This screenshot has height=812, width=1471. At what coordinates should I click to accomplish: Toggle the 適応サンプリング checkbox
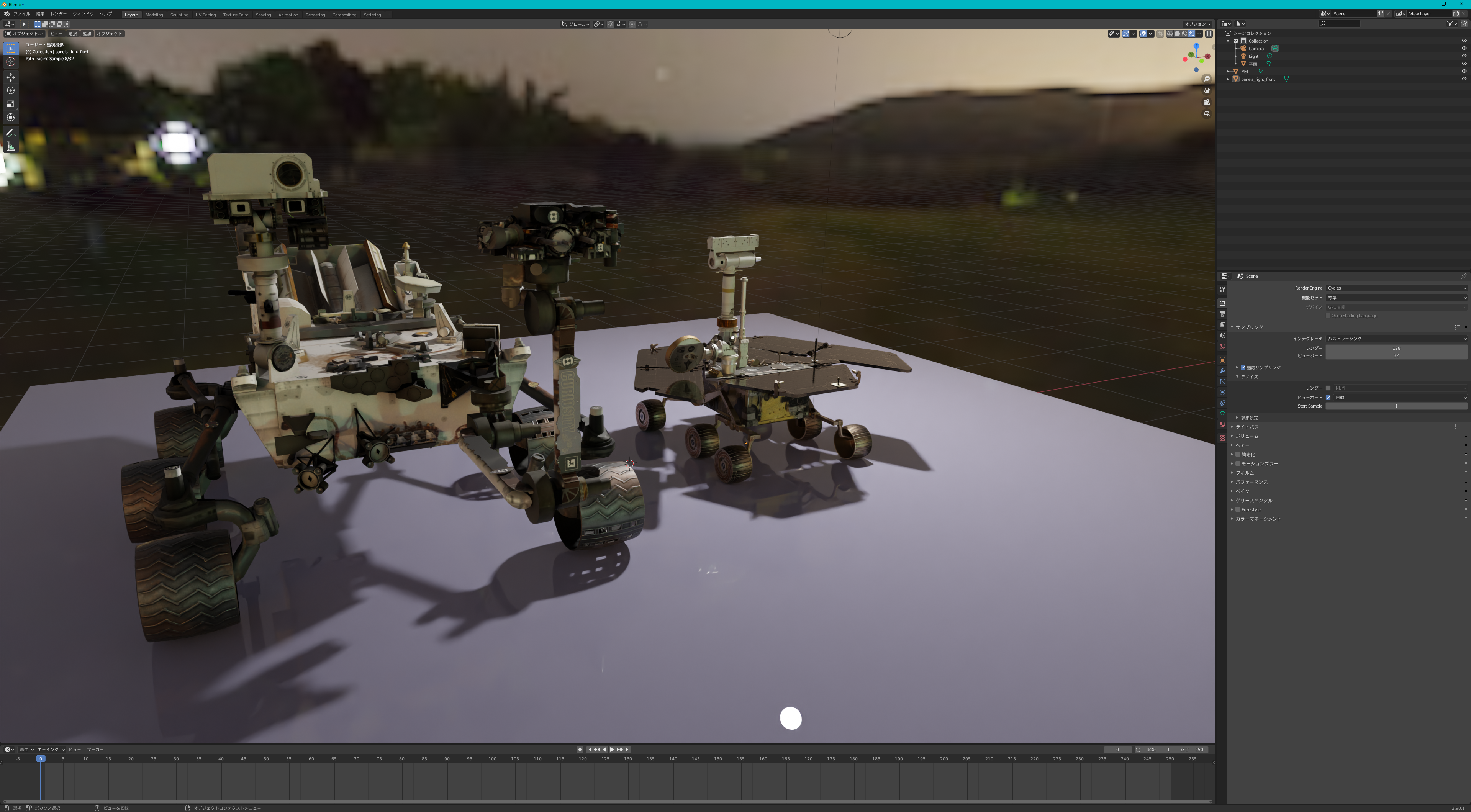point(1243,367)
